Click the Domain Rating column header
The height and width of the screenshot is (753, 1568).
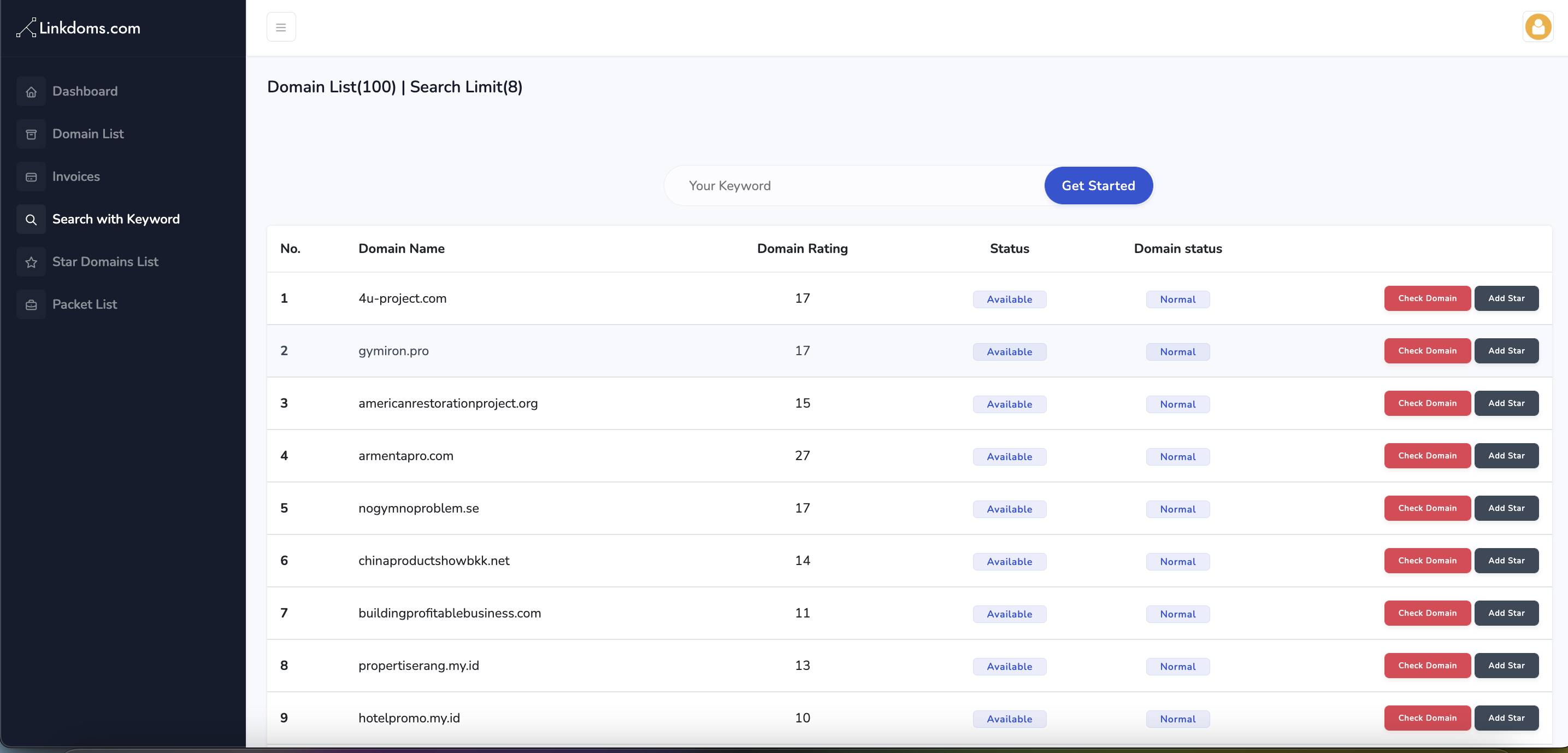tap(802, 249)
